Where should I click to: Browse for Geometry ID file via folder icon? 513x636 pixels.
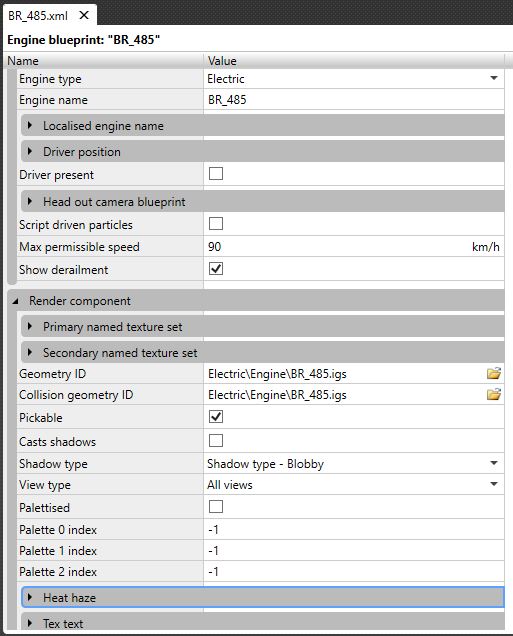point(494,373)
